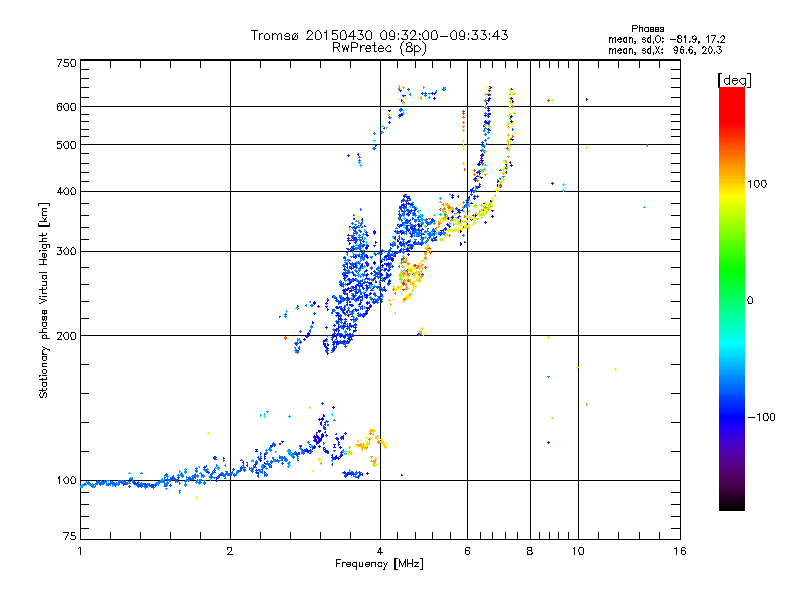The height and width of the screenshot is (600, 800).
Task: Click the x-axis tick label '10'
Action: [x=578, y=551]
